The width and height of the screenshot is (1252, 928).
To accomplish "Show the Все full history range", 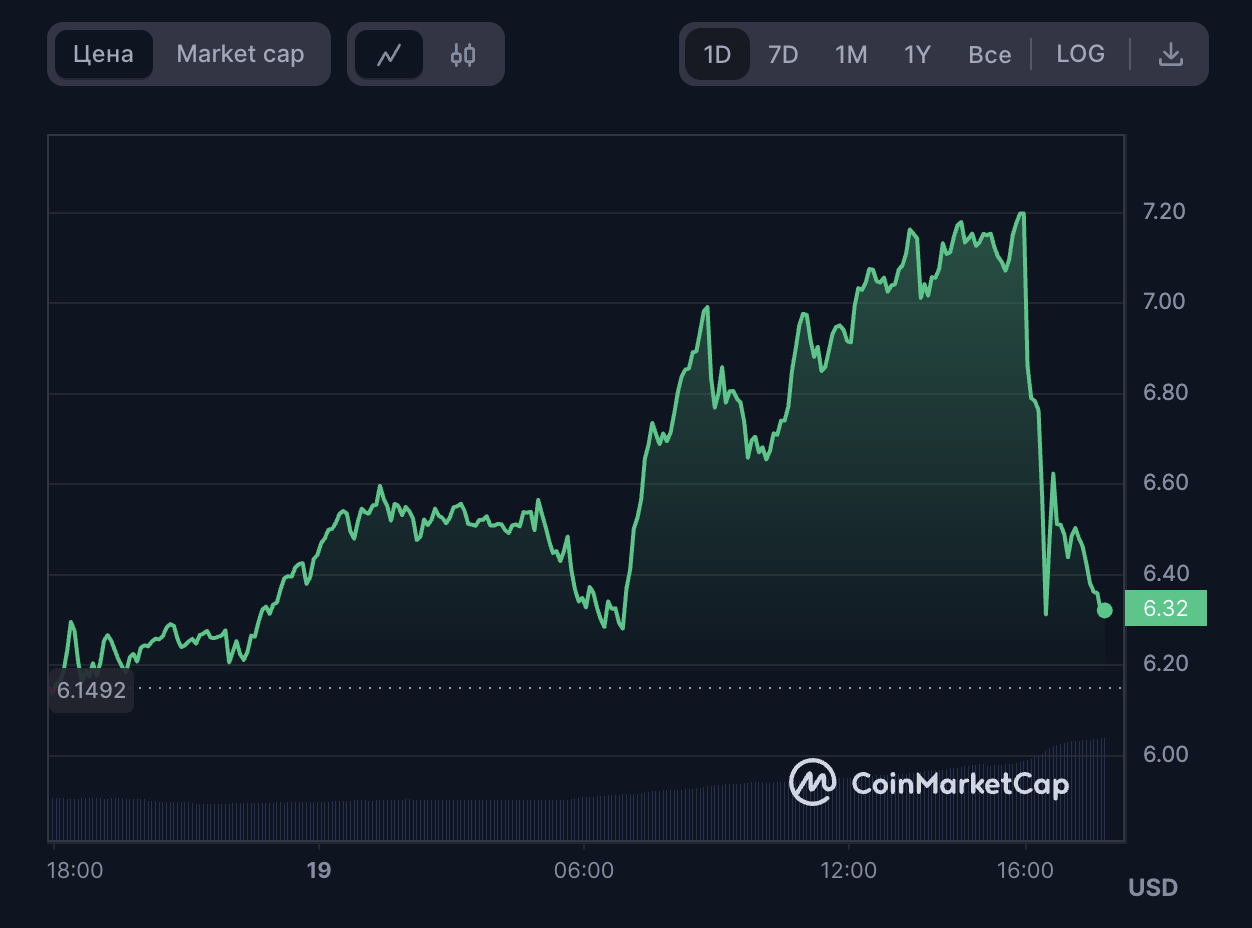I will pos(989,54).
